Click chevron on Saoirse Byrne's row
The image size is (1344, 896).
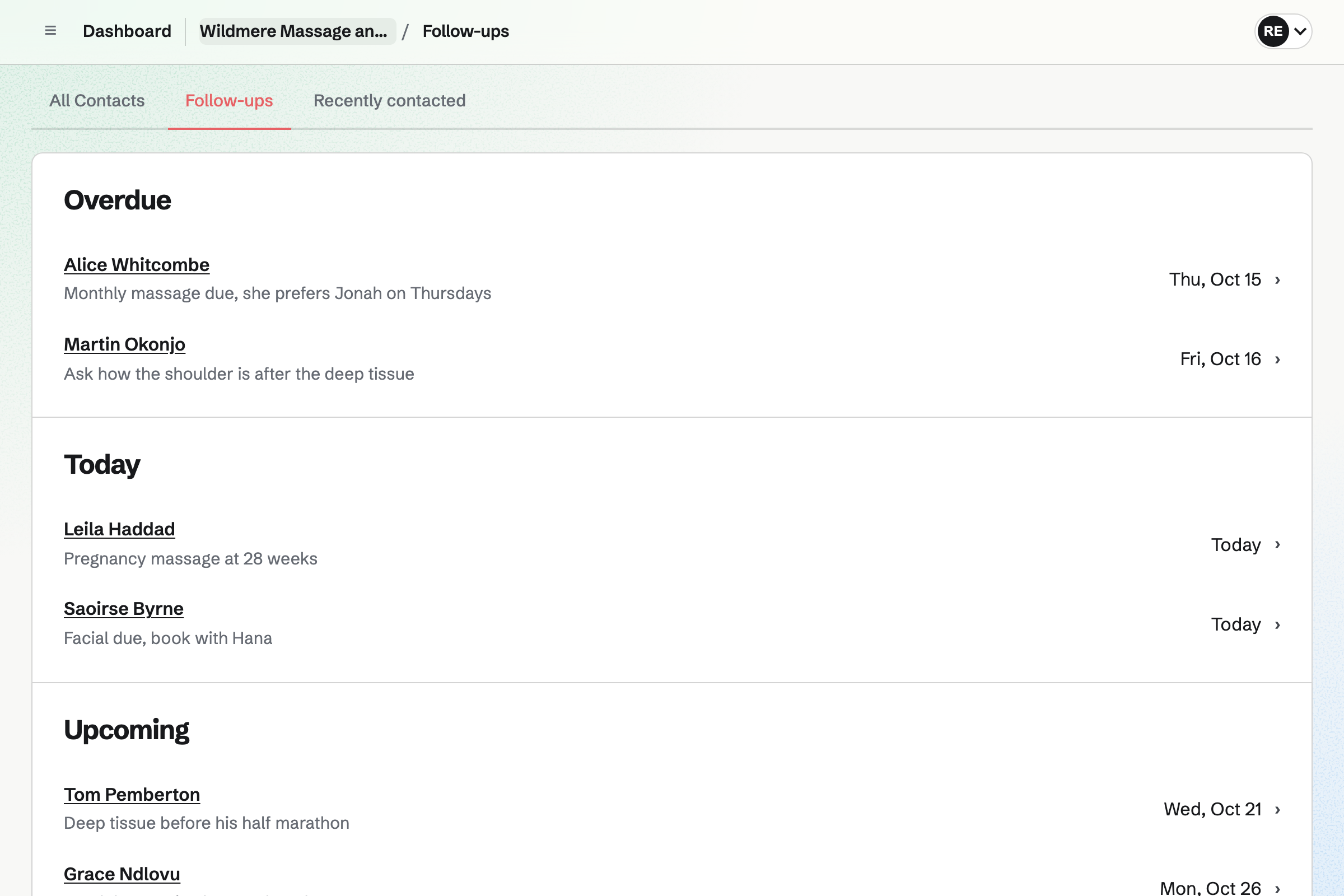point(1278,624)
